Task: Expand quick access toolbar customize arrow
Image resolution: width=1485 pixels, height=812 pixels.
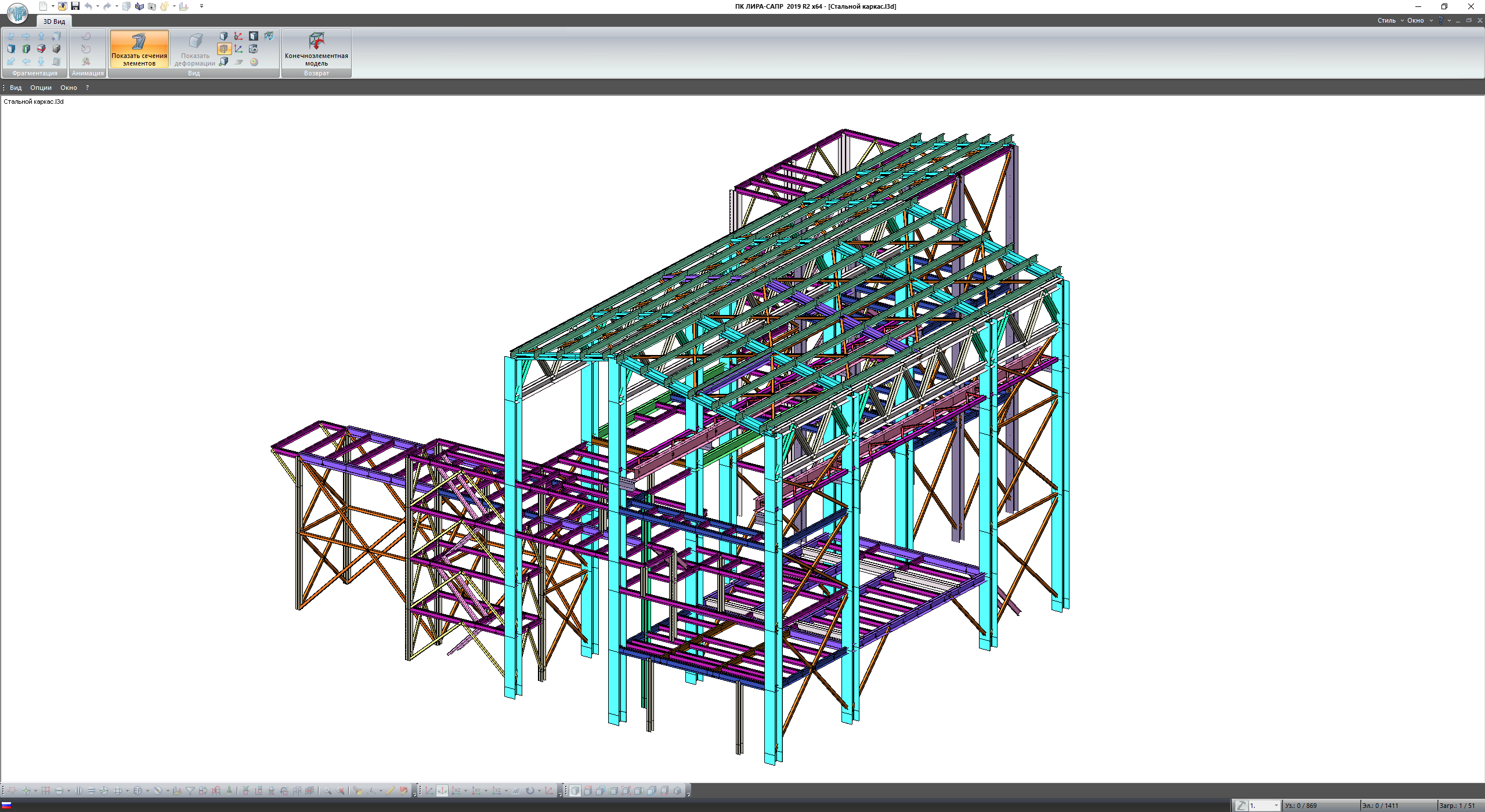Action: click(201, 6)
